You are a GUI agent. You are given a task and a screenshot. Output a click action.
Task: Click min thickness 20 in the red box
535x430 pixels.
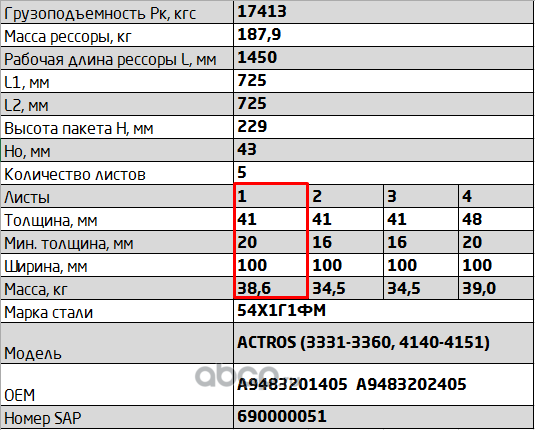point(247,242)
